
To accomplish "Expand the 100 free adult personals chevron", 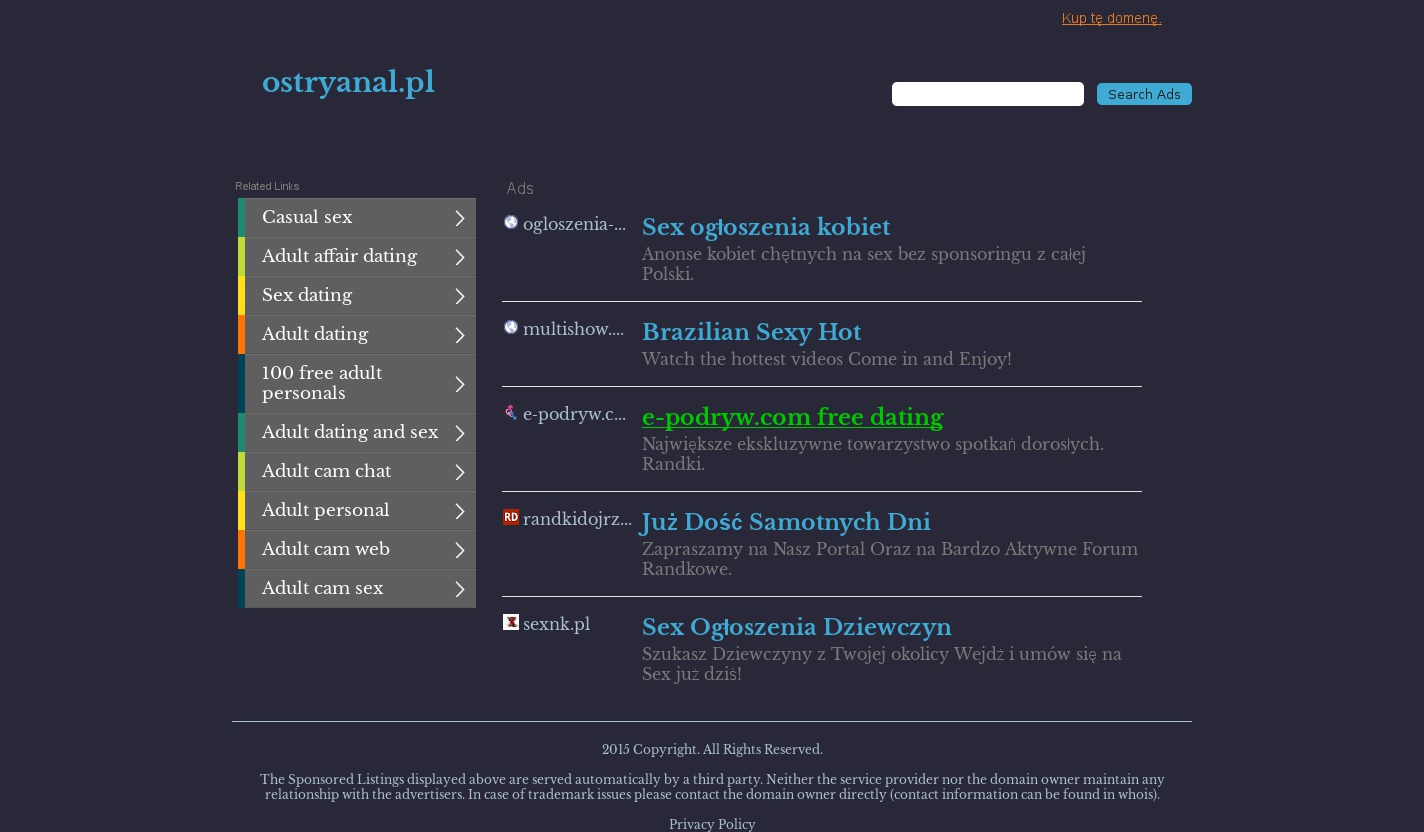I will (460, 384).
